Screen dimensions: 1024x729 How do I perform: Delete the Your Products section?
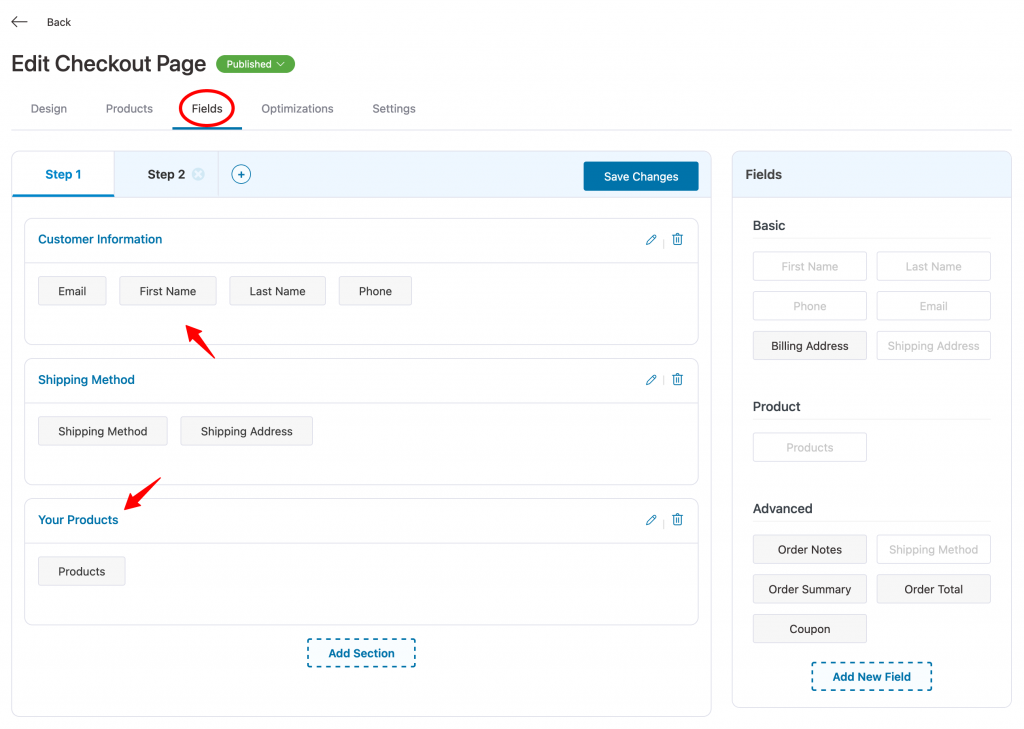tap(678, 519)
